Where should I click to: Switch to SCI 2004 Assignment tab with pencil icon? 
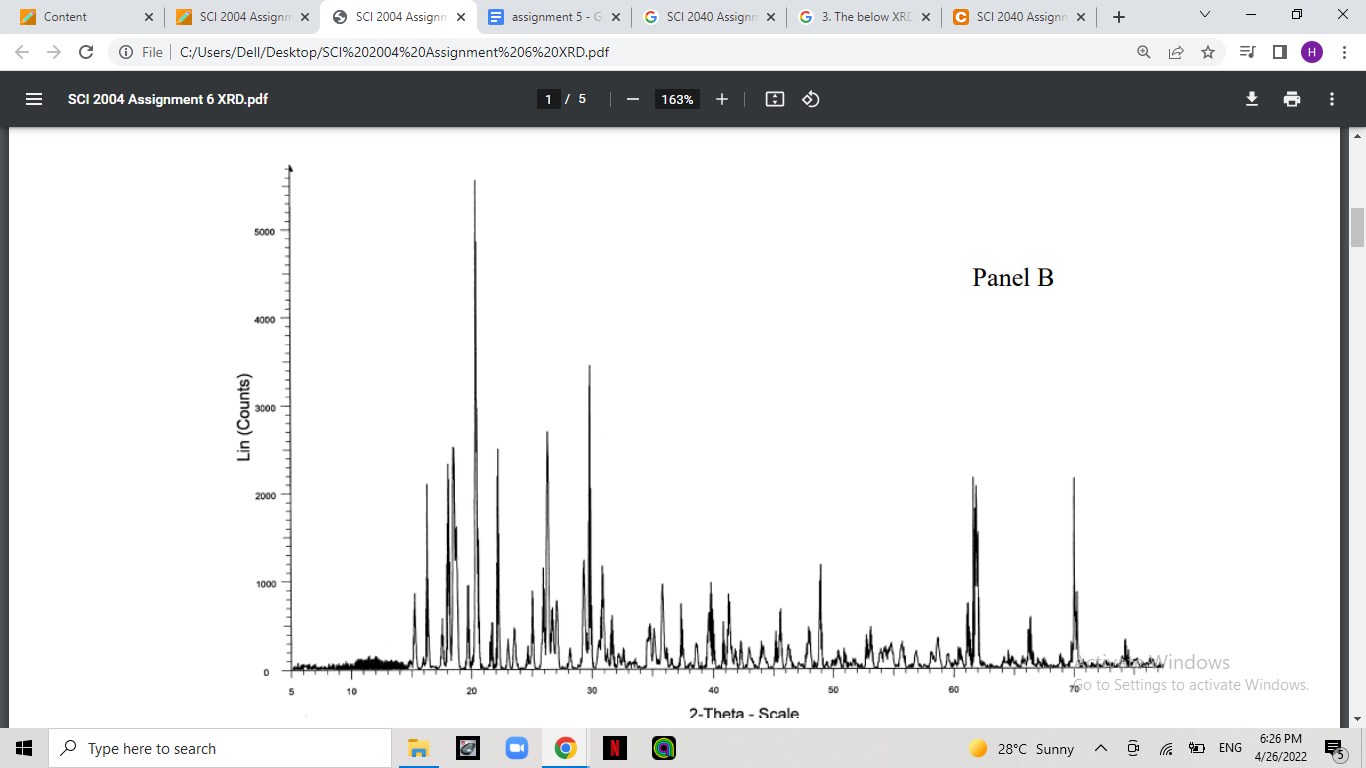click(243, 17)
